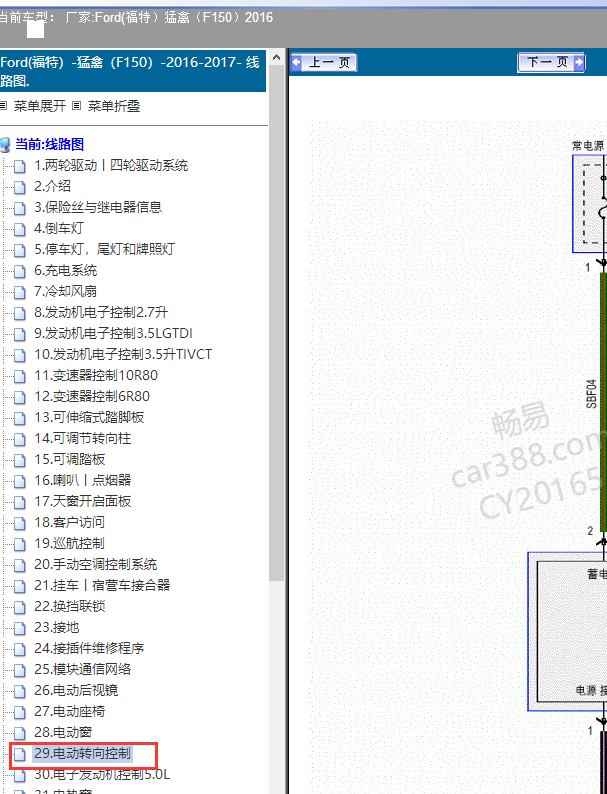Open 3.保险丝与继电器信息
The image size is (607, 794).
point(98,207)
